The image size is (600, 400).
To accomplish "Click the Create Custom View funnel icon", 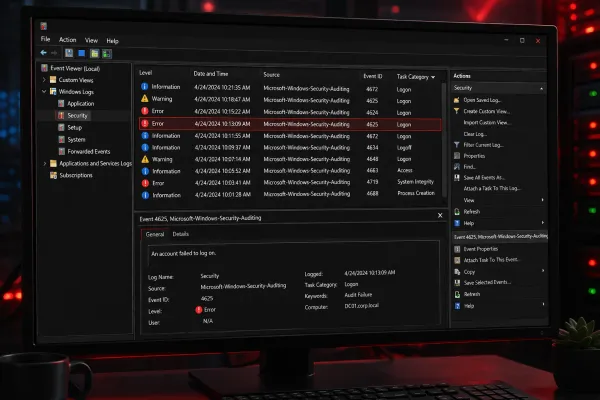I will click(x=456, y=111).
